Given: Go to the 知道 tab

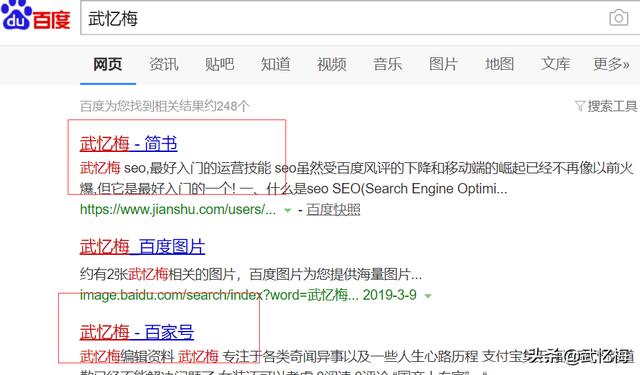Looking at the screenshot, I should (276, 64).
